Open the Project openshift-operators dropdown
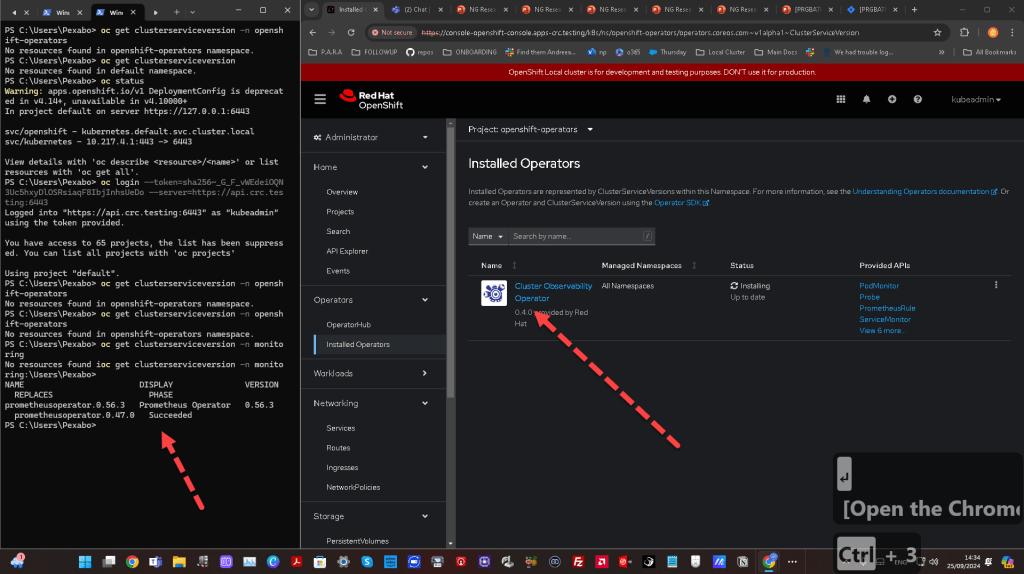 click(x=531, y=129)
